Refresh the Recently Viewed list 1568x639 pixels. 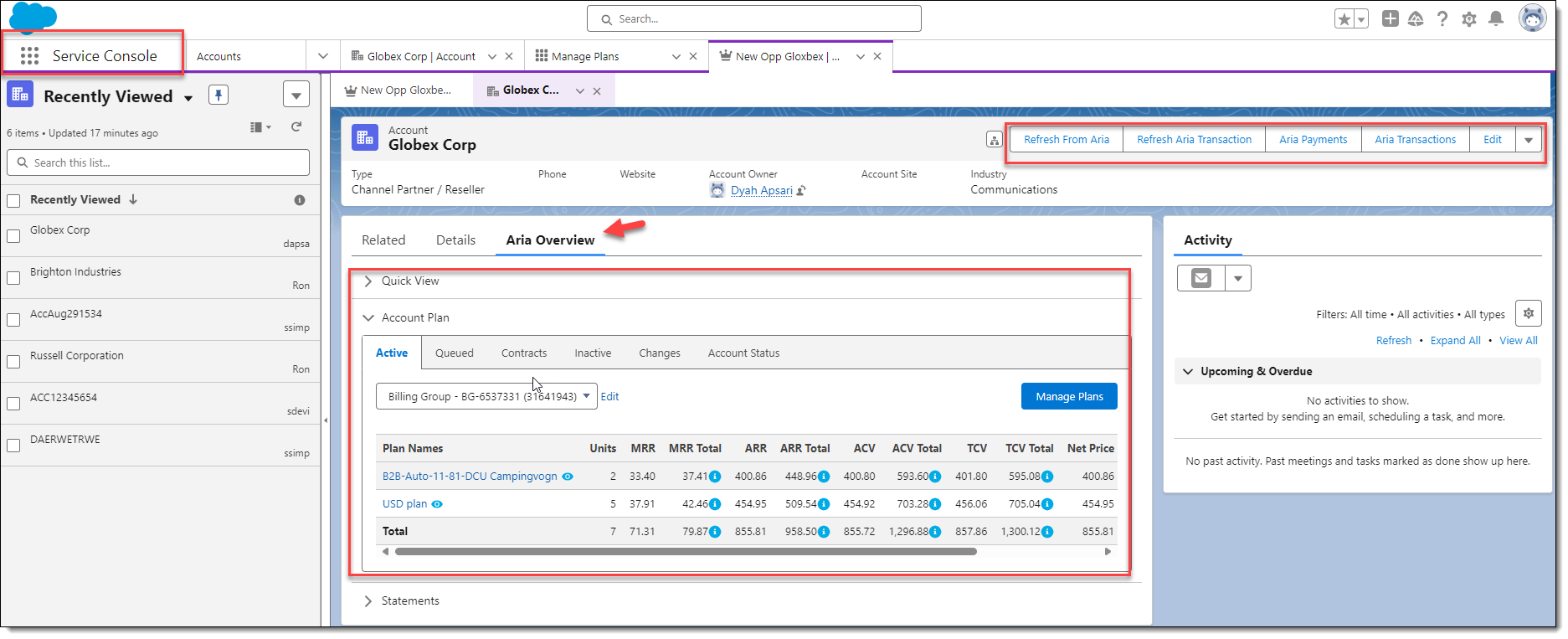click(296, 126)
